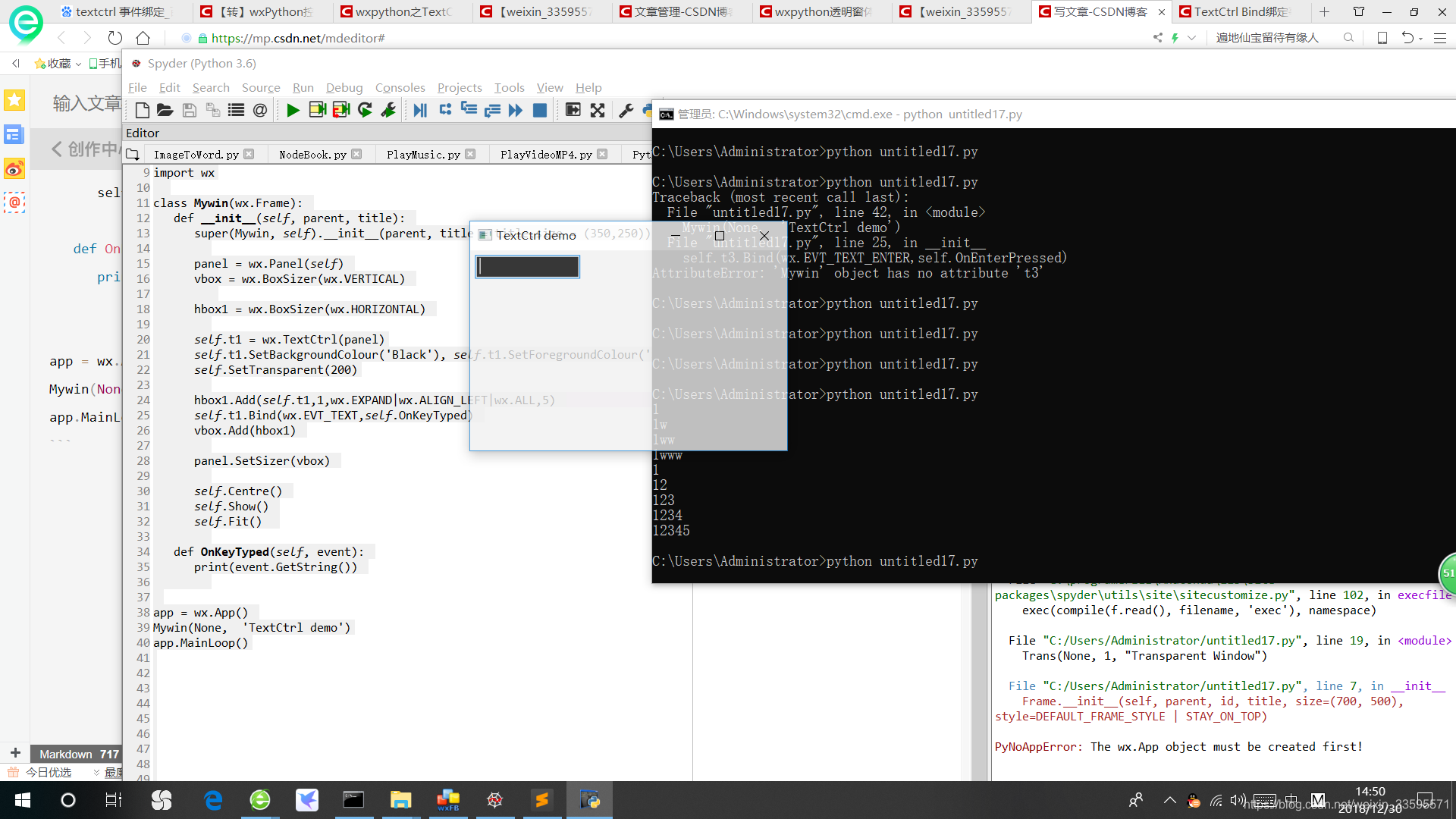The width and height of the screenshot is (1456, 819).
Task: Click the 'execfile' link in Spyder console
Action: pyautogui.click(x=1424, y=595)
